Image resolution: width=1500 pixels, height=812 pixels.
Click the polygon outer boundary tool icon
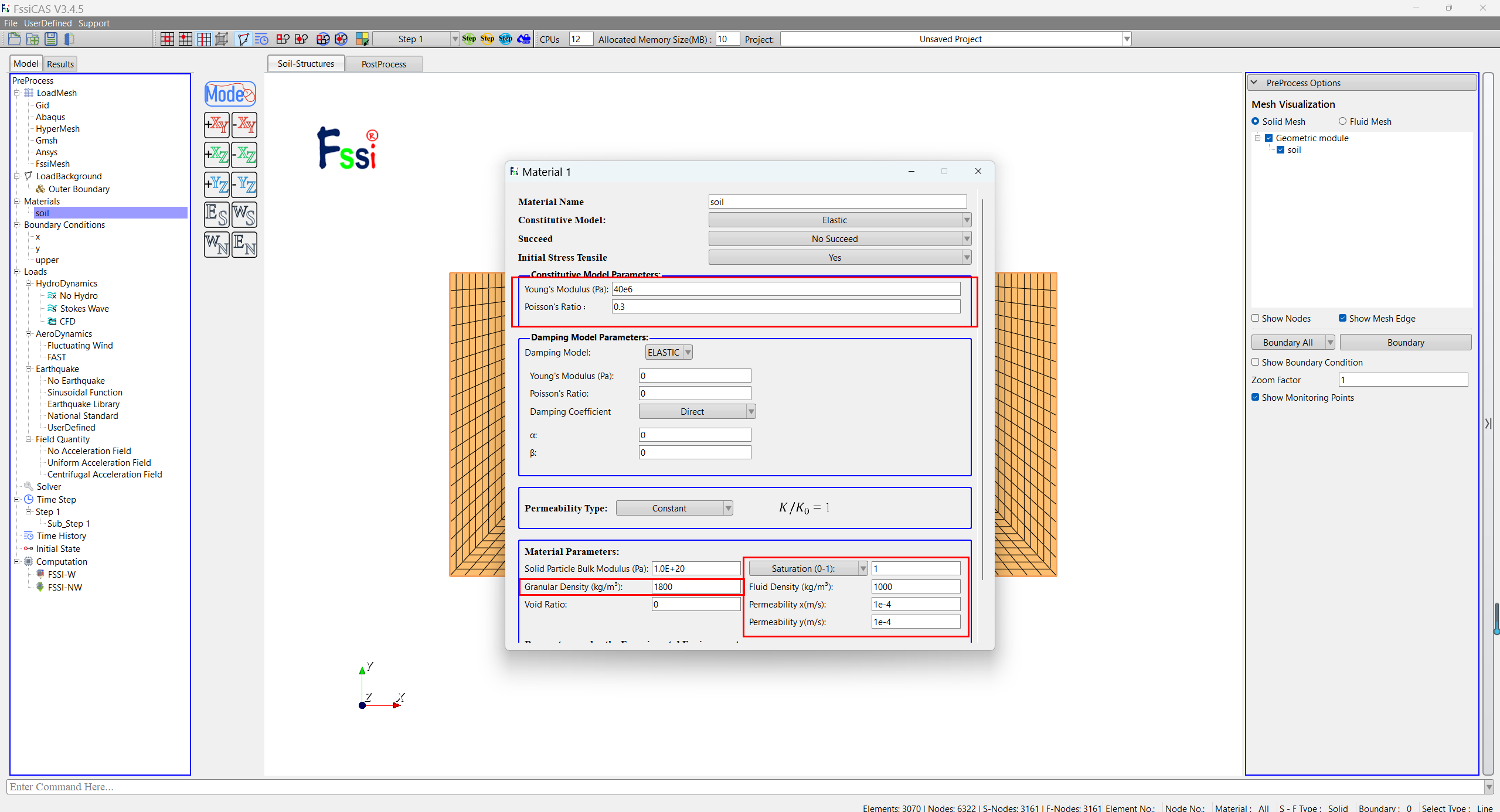(x=243, y=39)
